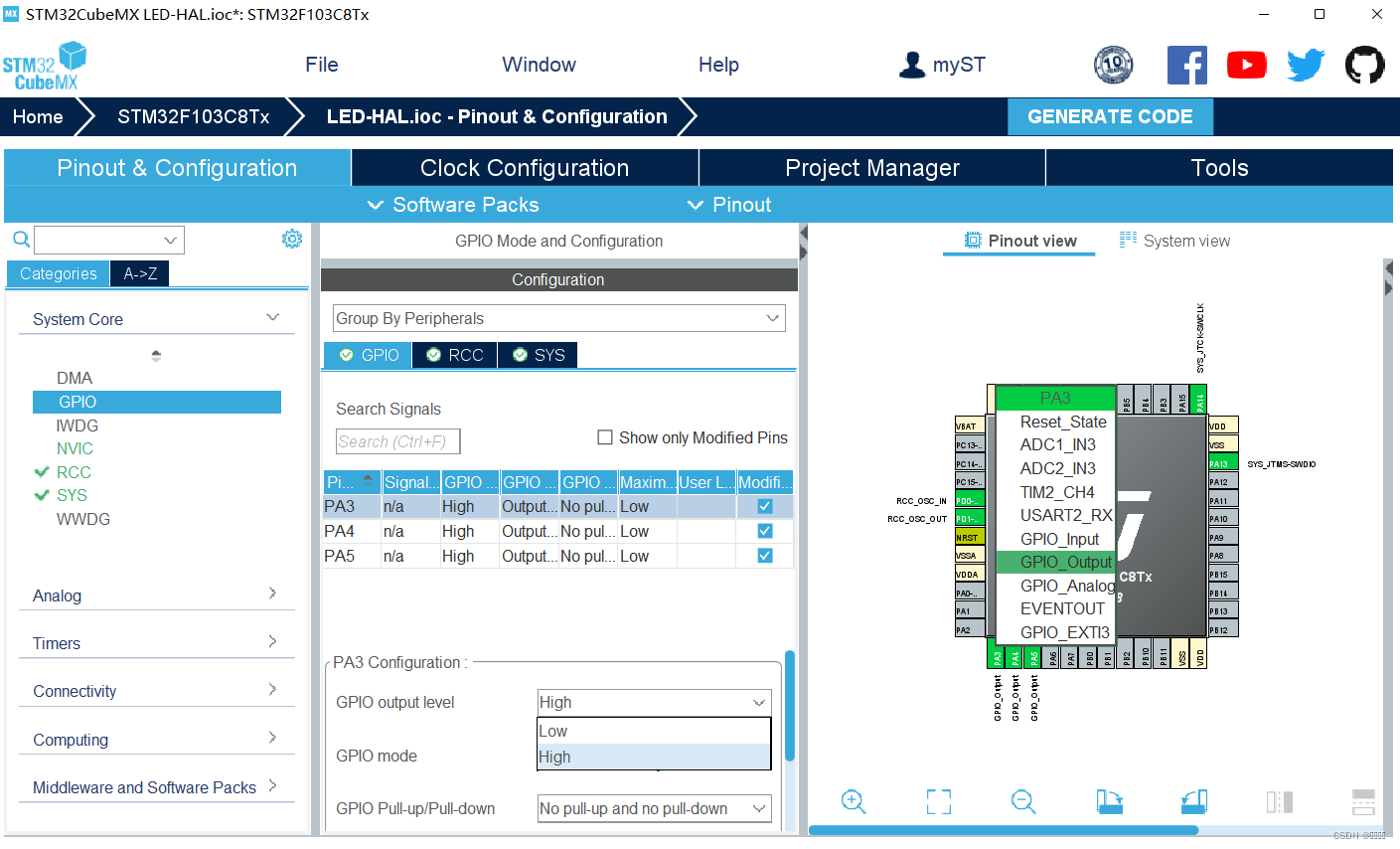Image resolution: width=1400 pixels, height=849 pixels.
Task: Click the vertical split view icon
Action: click(x=1280, y=801)
